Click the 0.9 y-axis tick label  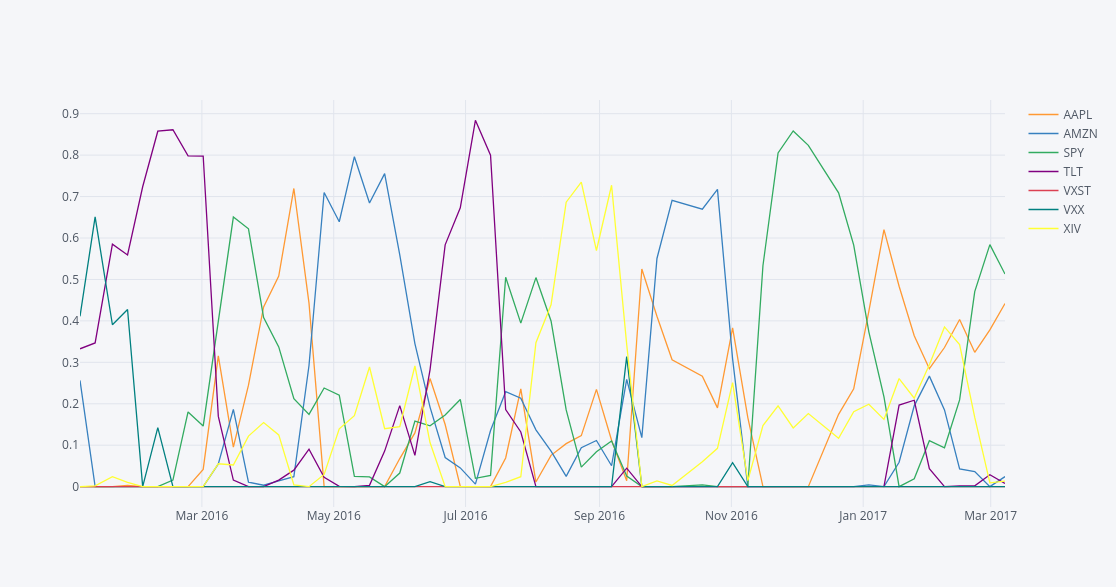click(70, 114)
